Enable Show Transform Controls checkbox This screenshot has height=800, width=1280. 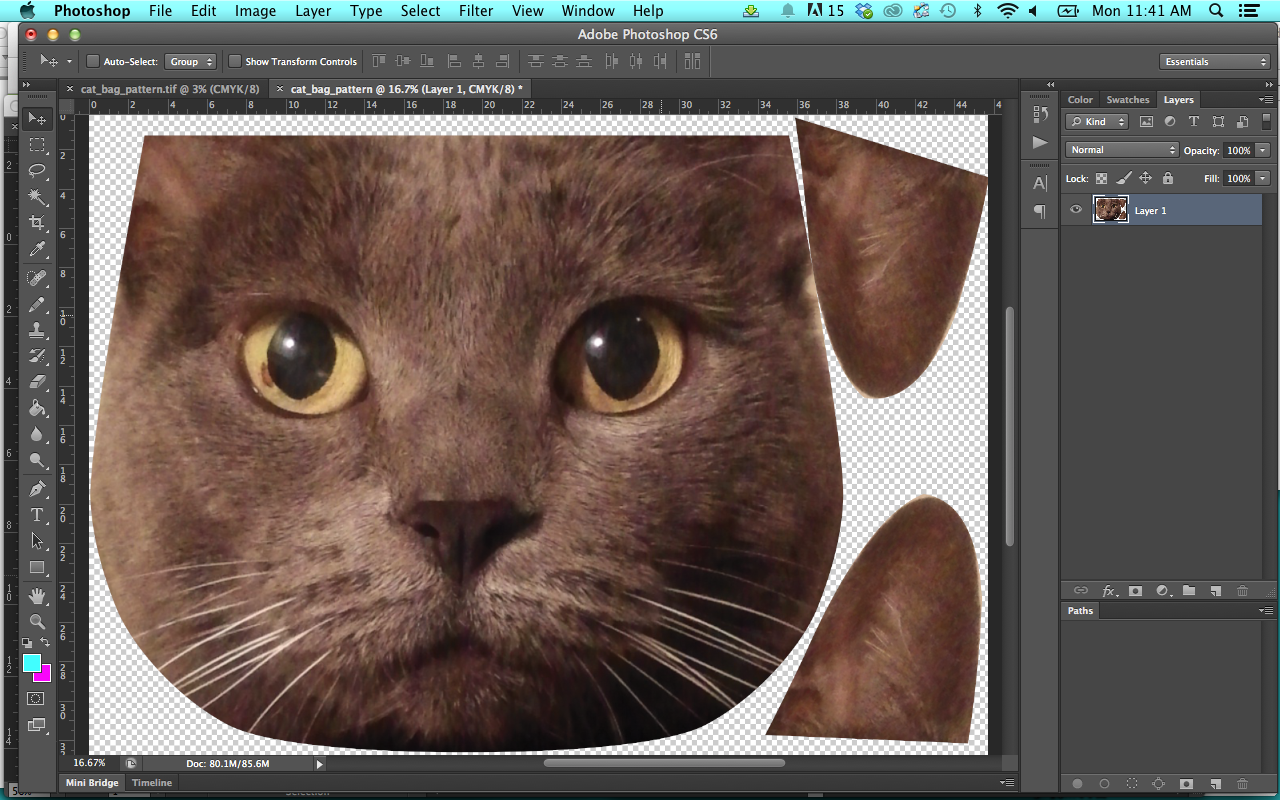235,61
